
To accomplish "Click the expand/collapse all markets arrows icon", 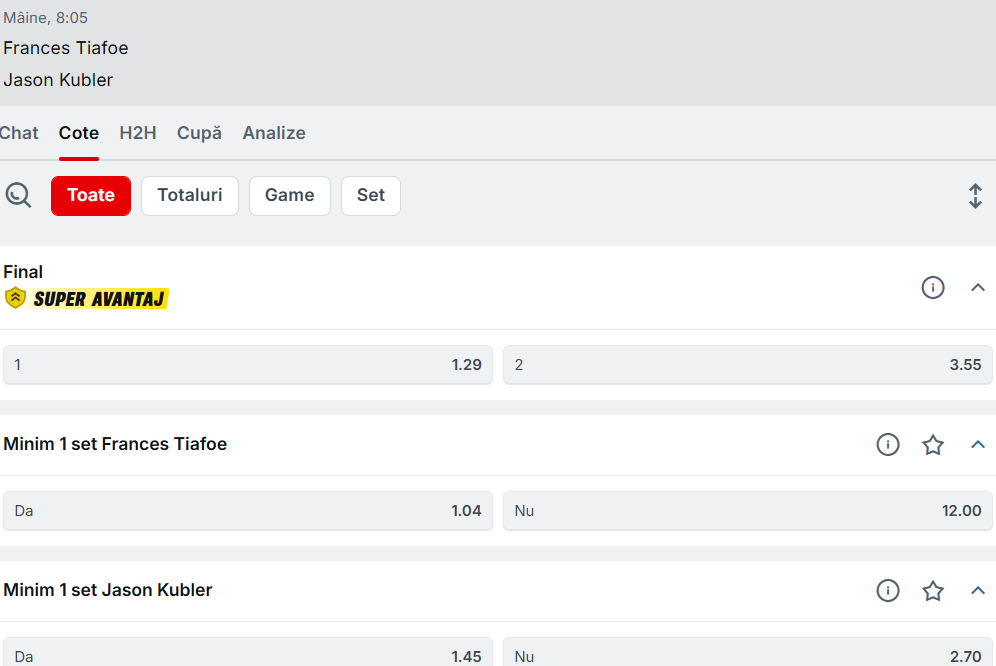I will click(975, 196).
